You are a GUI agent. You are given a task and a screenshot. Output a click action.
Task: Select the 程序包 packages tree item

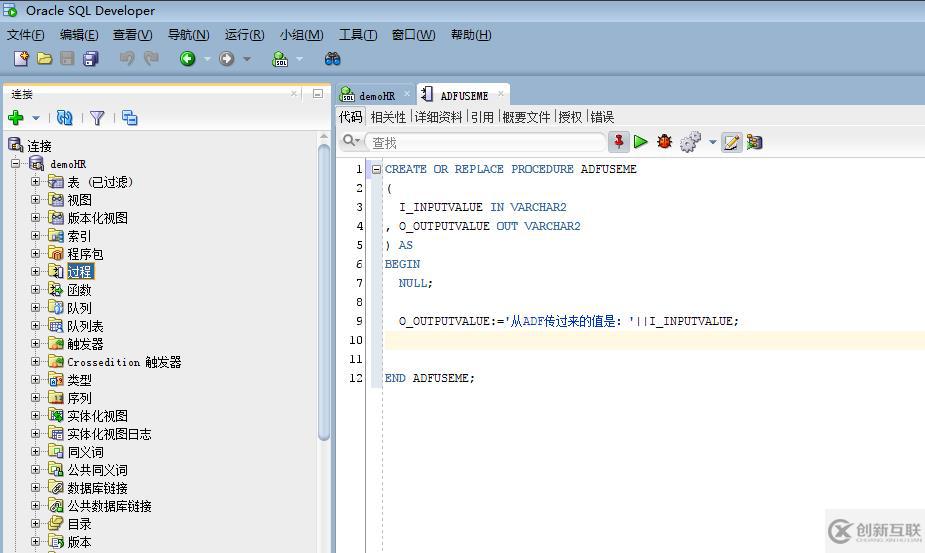86,254
